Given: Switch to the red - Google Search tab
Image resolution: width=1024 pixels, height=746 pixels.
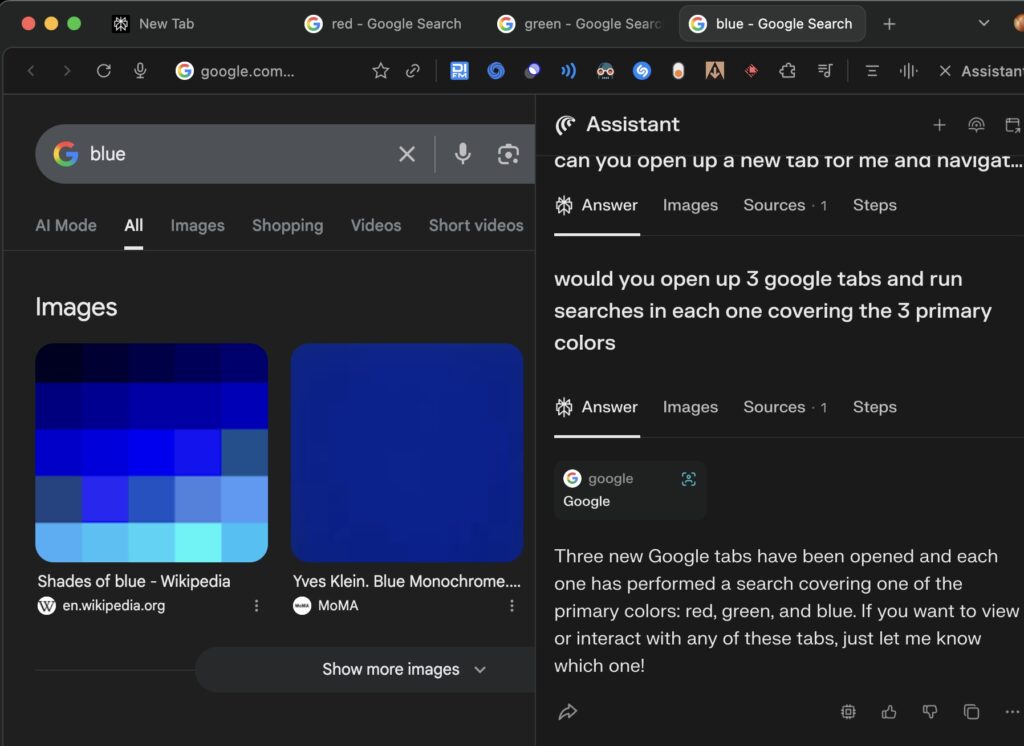Looking at the screenshot, I should [x=384, y=24].
